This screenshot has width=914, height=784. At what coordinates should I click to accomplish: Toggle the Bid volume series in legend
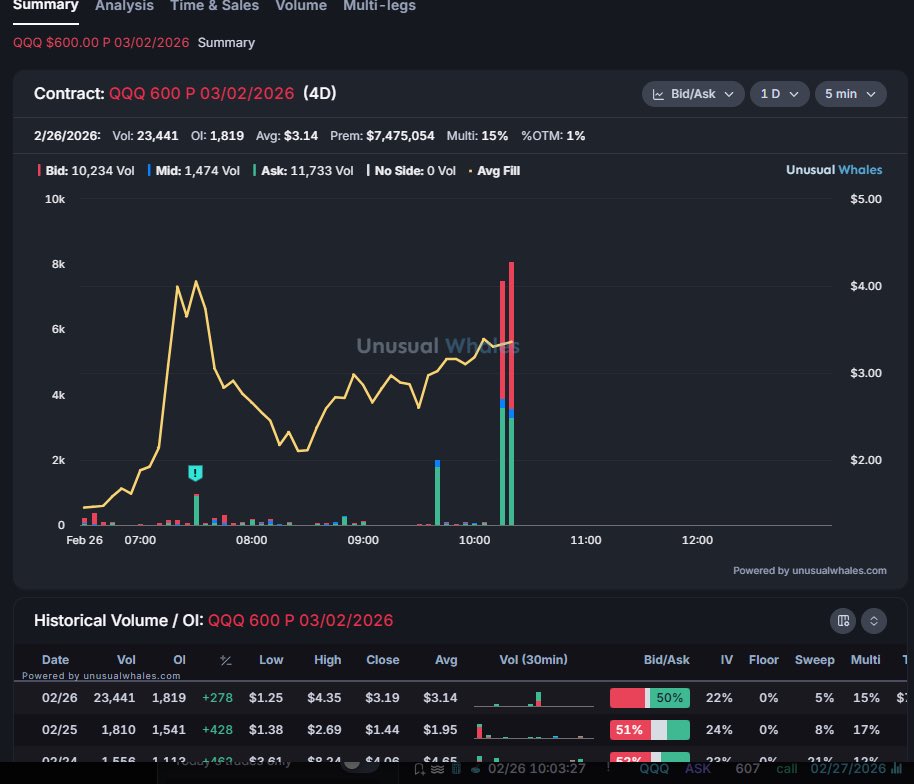click(86, 171)
